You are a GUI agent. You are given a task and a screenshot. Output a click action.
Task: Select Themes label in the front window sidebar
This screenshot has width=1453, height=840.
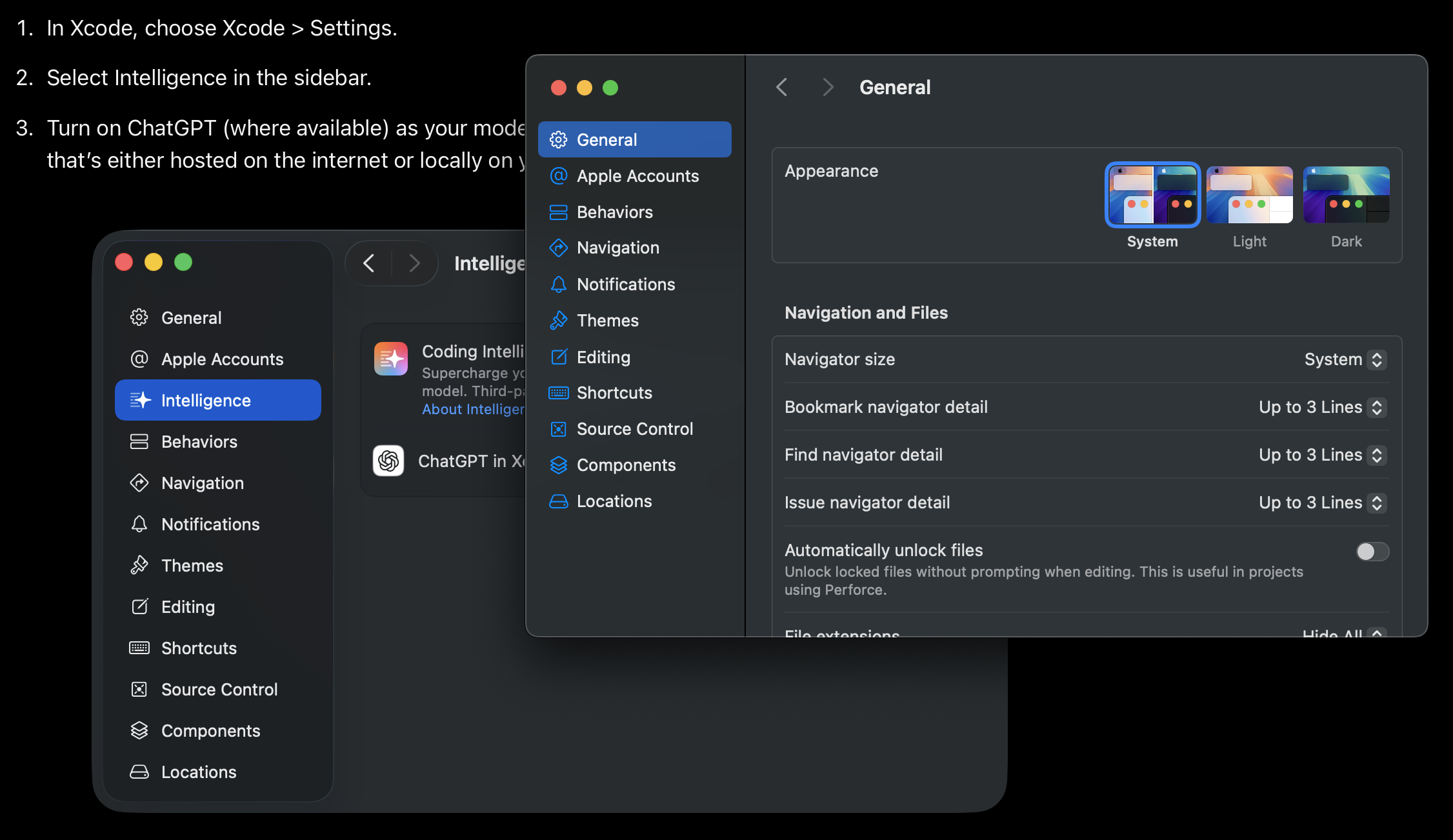(x=608, y=321)
